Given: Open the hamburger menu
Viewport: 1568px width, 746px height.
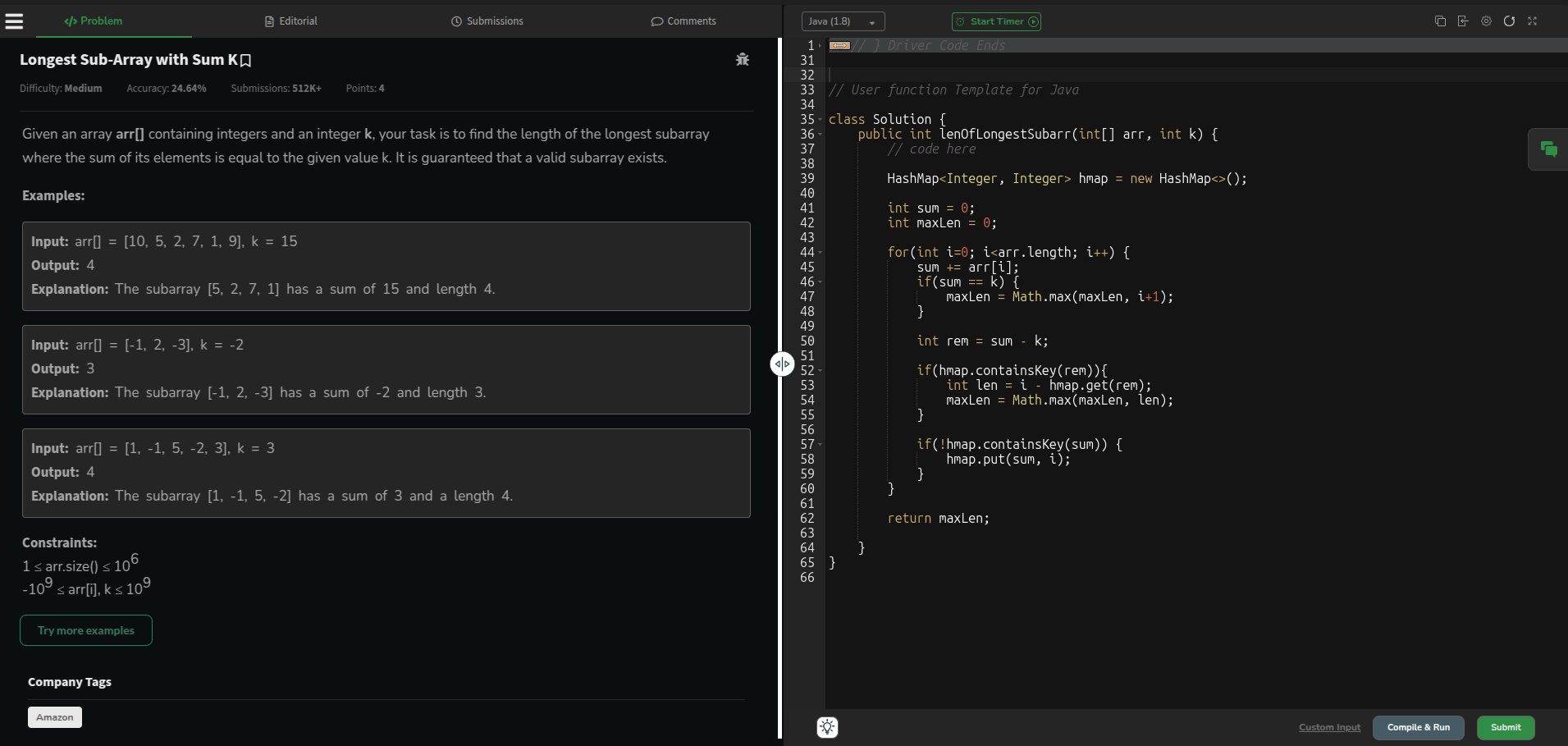Looking at the screenshot, I should [x=14, y=21].
